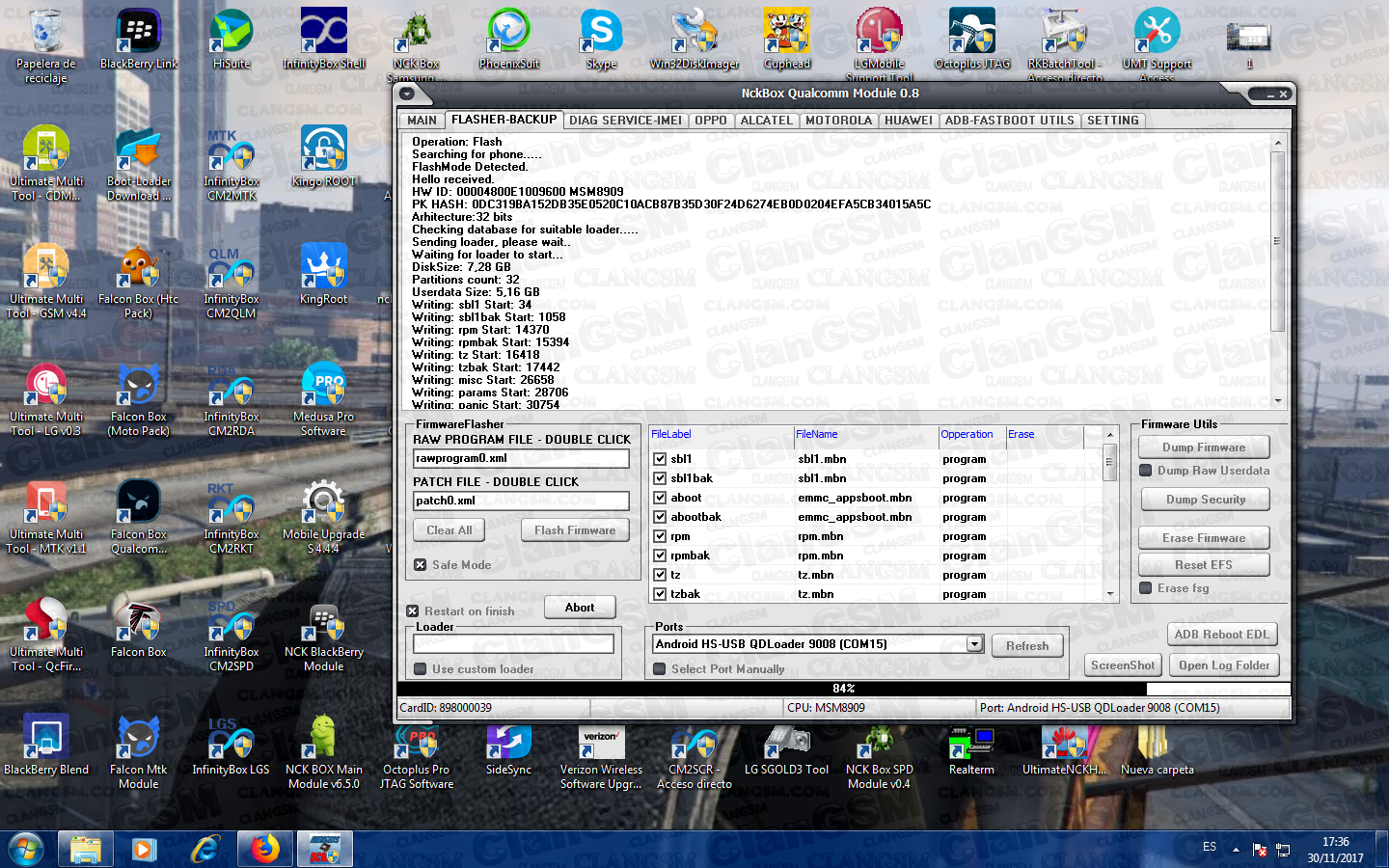Launch InfinityBox Shell shortcut
This screenshot has width=1389, height=868.
324,41
